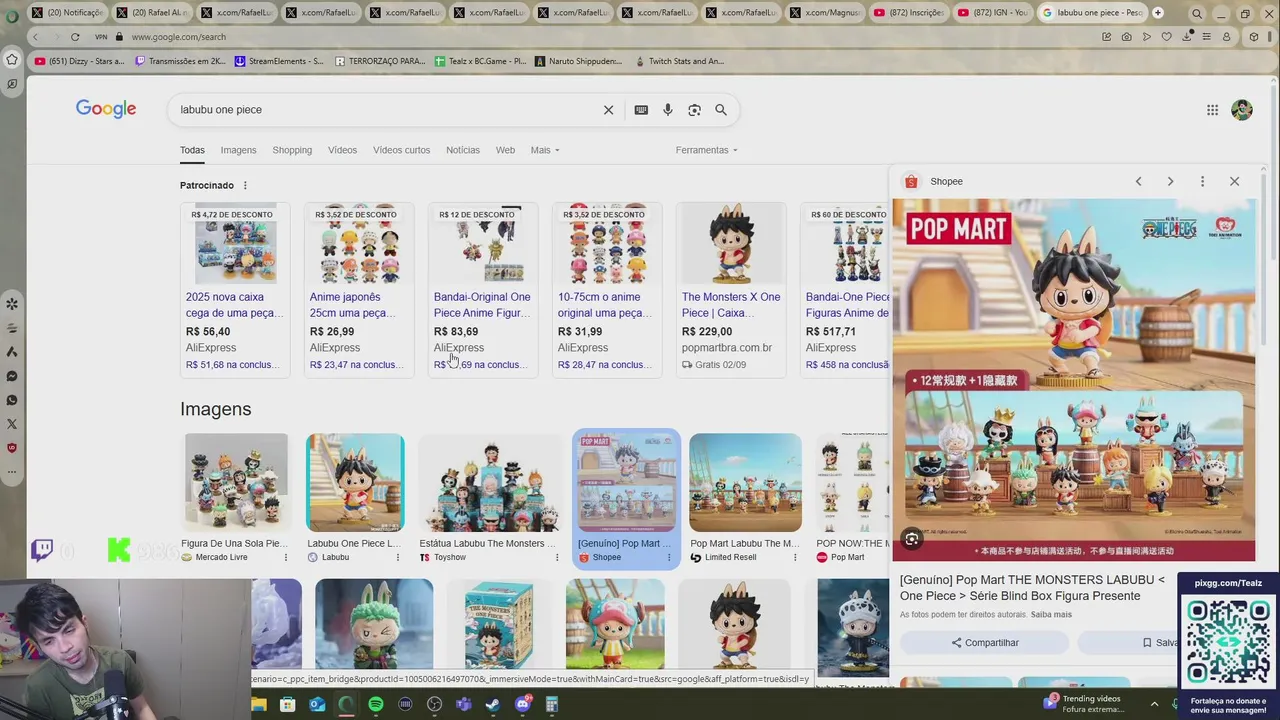Switch to the (872) IGN - You browser tab
This screenshot has height=720, width=1280.
point(991,13)
